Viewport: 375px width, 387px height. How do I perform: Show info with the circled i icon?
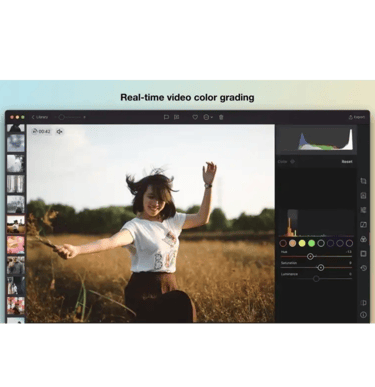tap(363, 315)
